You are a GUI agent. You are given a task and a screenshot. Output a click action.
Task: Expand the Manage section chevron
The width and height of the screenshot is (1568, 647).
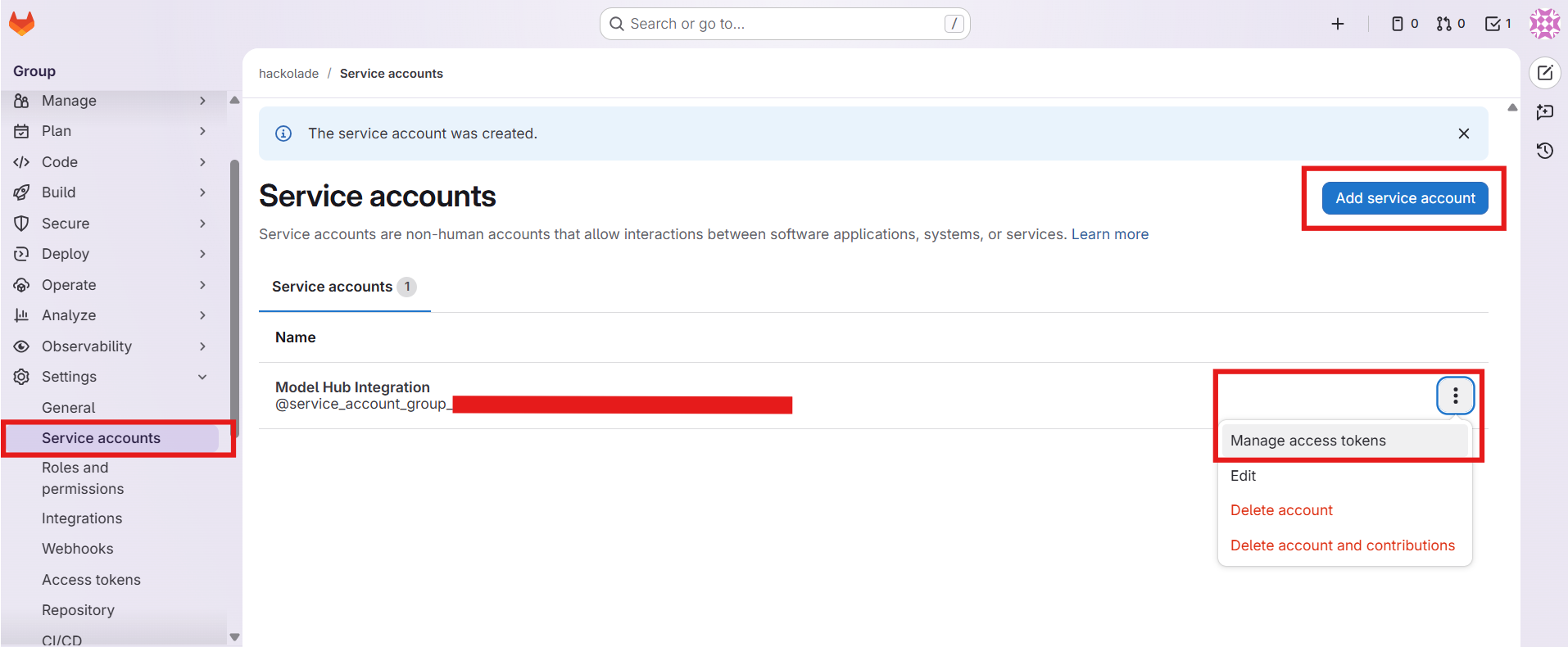(202, 101)
